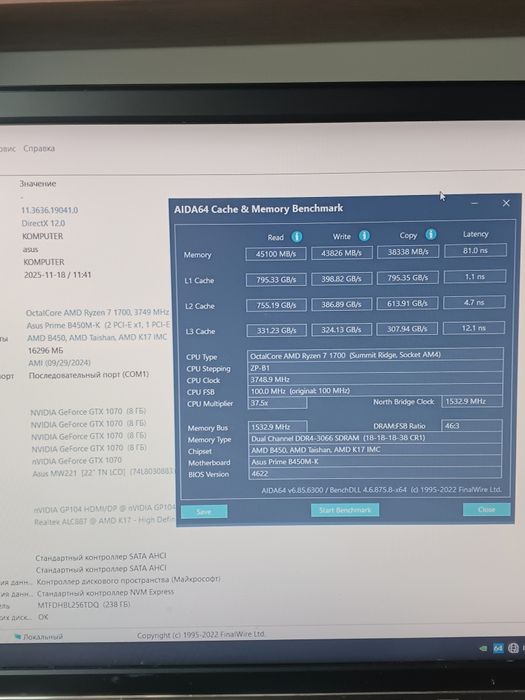Image resolution: width=525 pixels, height=700 pixels.
Task: Click L3 Cache Latency value 12.1 ns
Action: (x=474, y=328)
